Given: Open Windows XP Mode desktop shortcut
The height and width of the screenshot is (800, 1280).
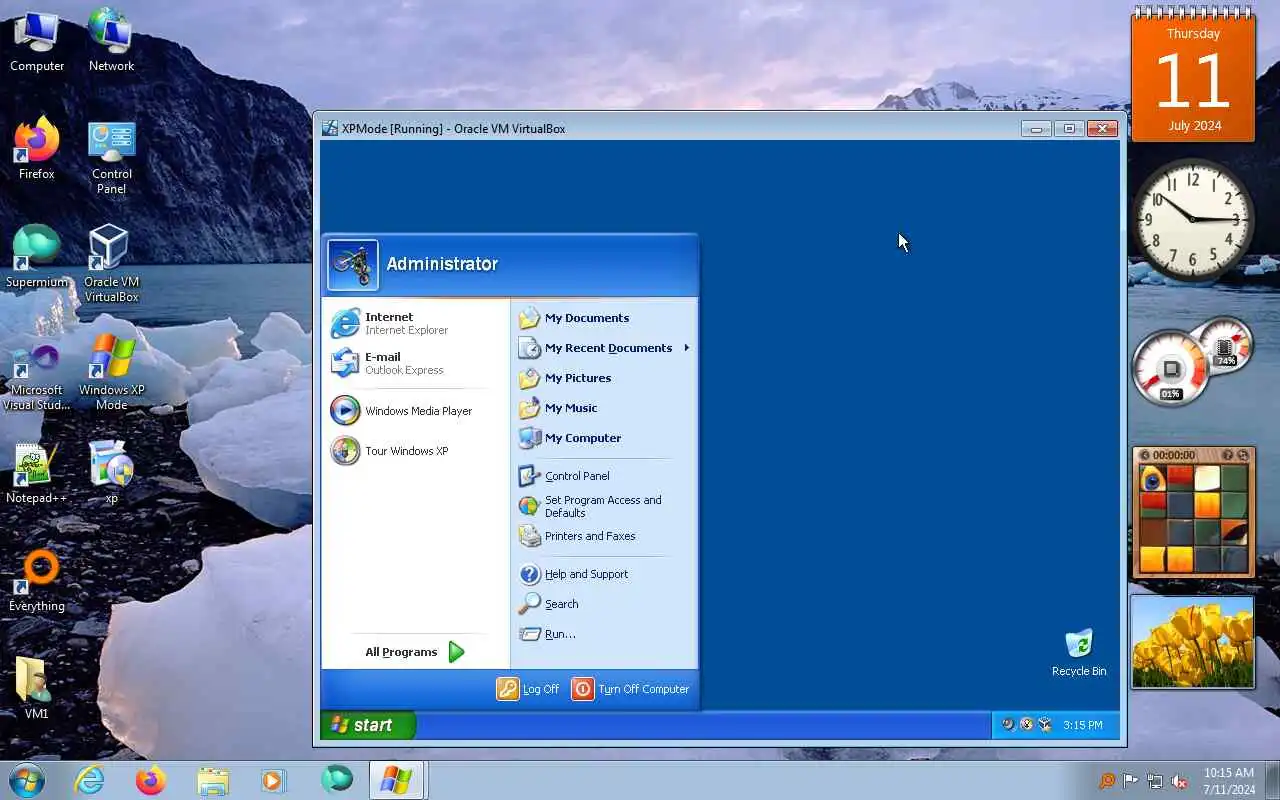Looking at the screenshot, I should (111, 372).
